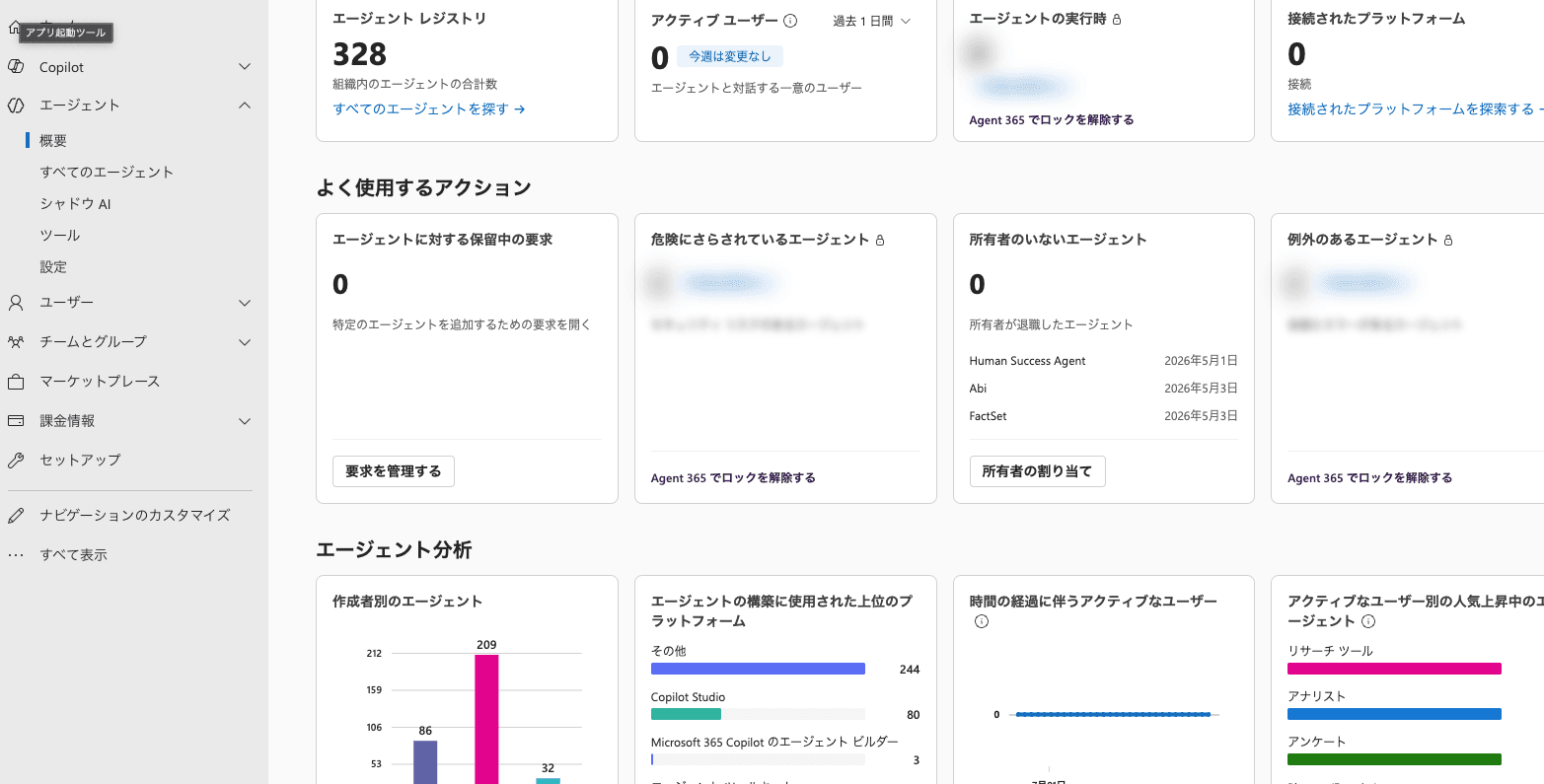1544x784 pixels.
Task: Click the ellipsis icon beside すべて表示
Action: (x=16, y=555)
